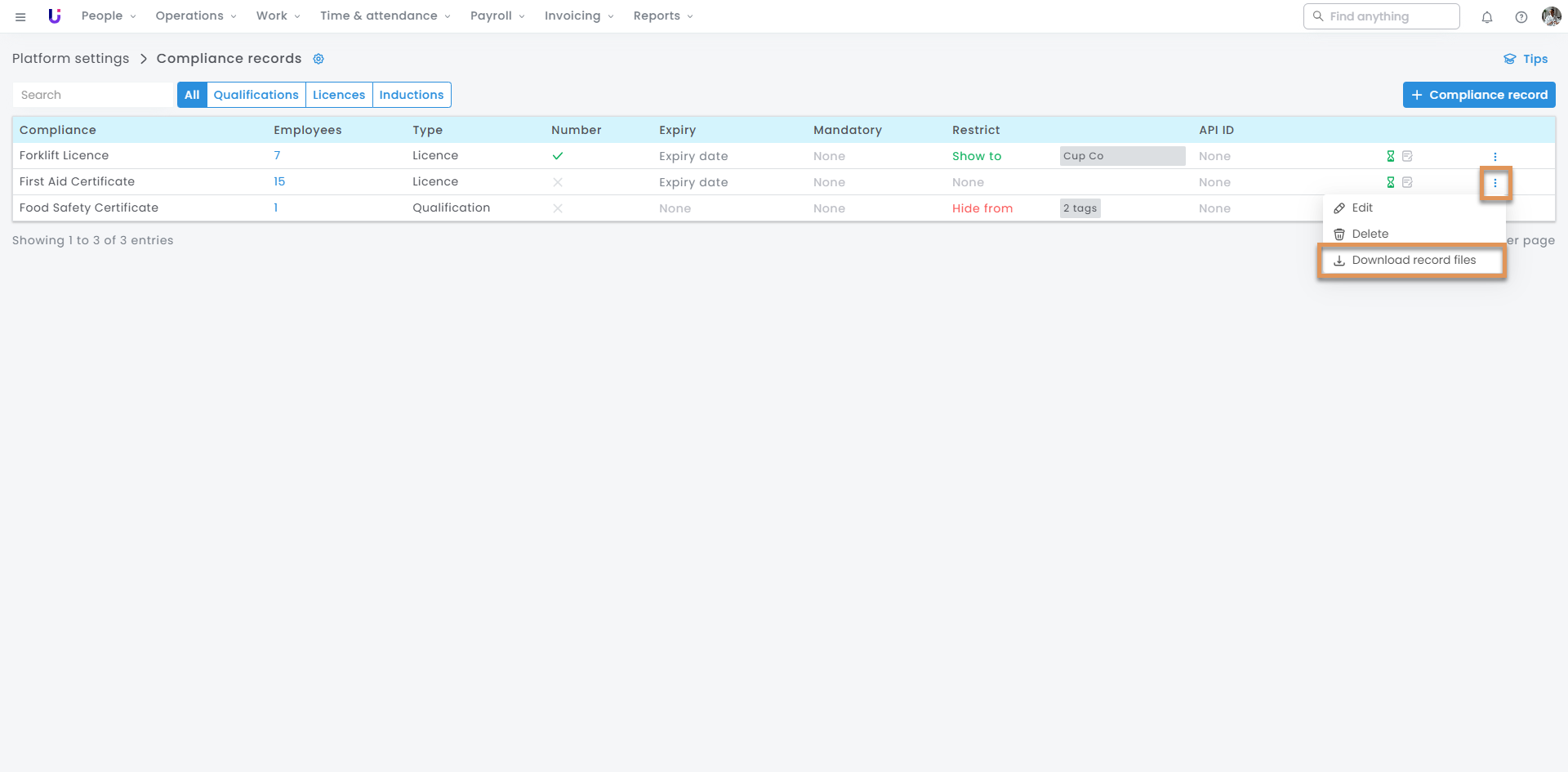This screenshot has width=1568, height=772.
Task: Open the help question mark icon
Action: pos(1521,16)
